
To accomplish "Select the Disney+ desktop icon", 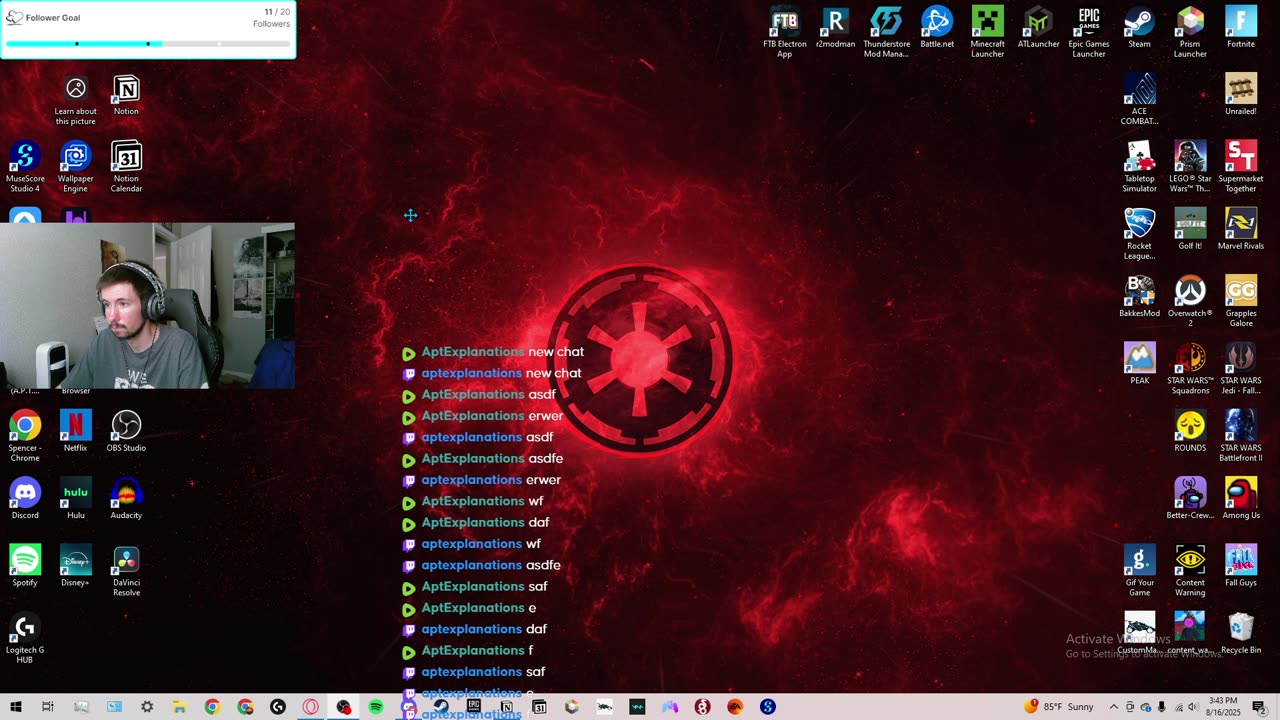I will pyautogui.click(x=75, y=565).
